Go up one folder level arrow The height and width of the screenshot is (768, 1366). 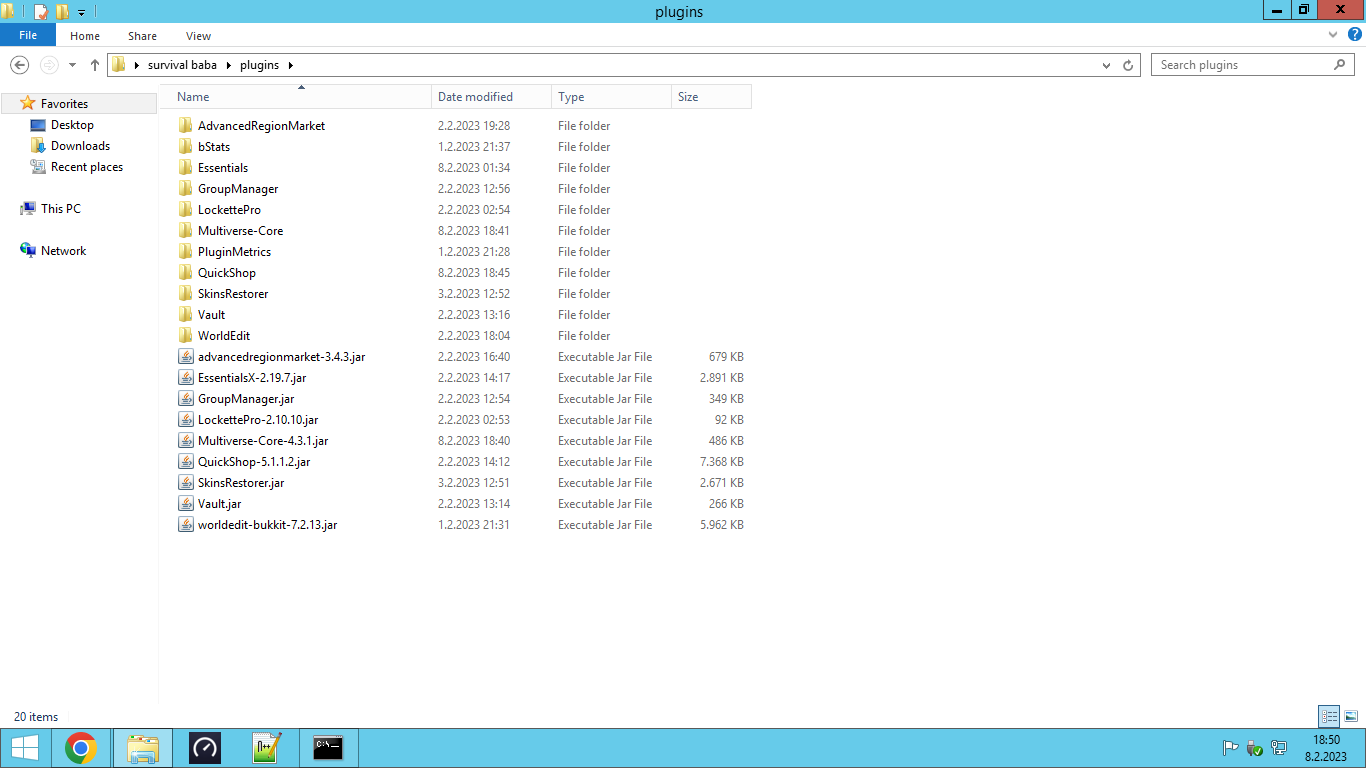tap(95, 65)
